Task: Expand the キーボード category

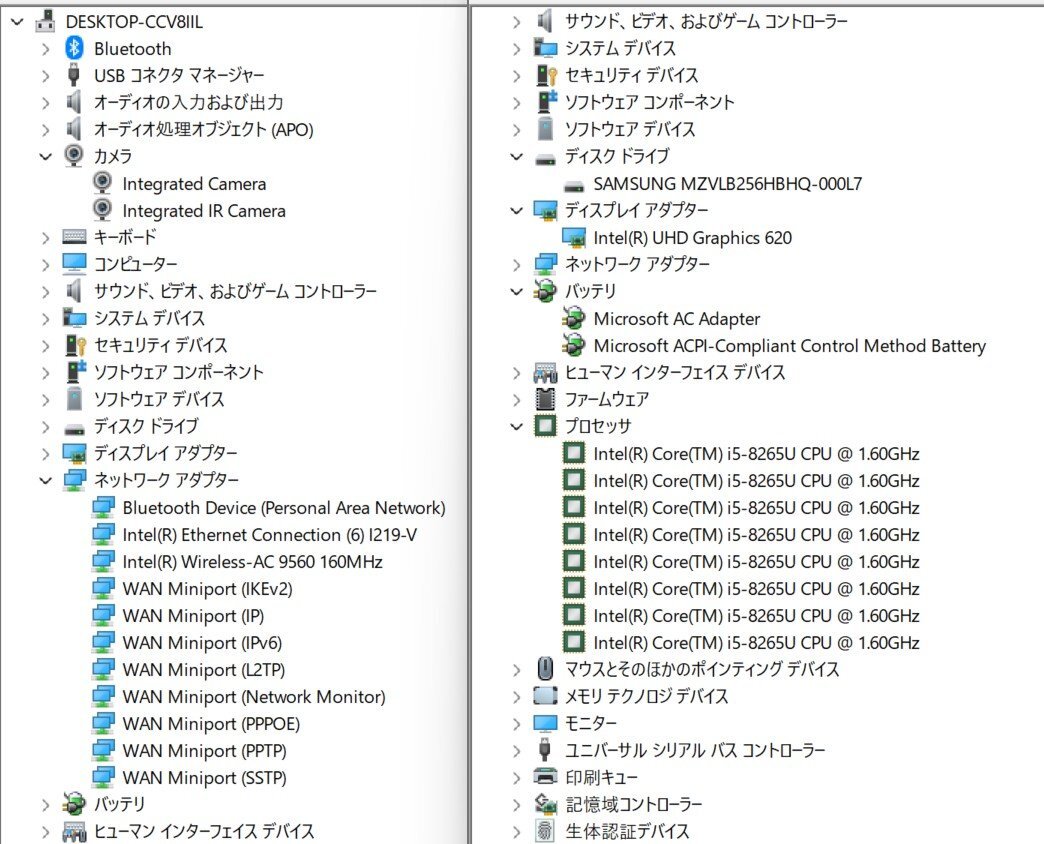Action: click(x=45, y=238)
